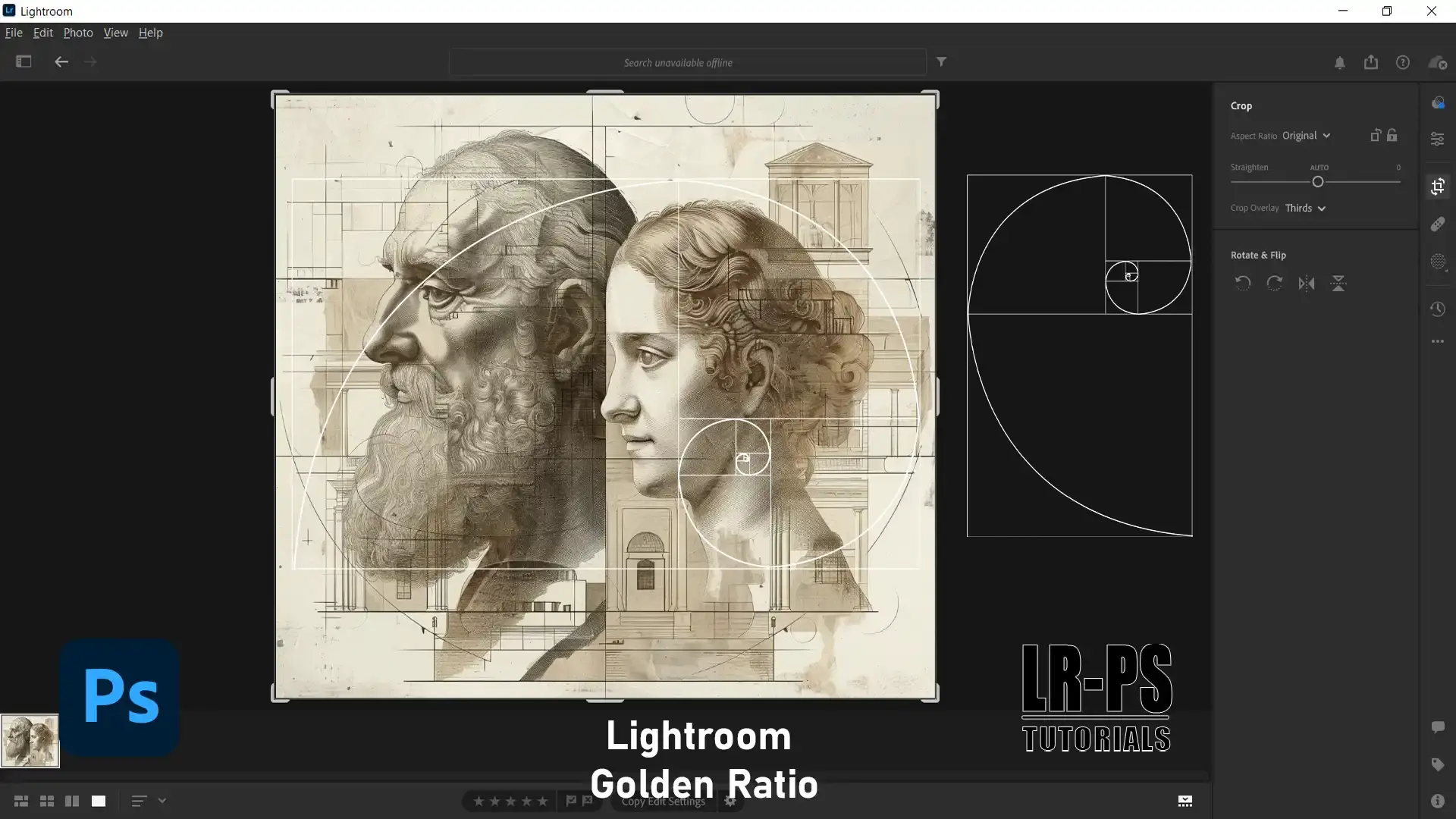The width and height of the screenshot is (1456, 819).
Task: Expand the sort options chevron
Action: pyautogui.click(x=162, y=801)
